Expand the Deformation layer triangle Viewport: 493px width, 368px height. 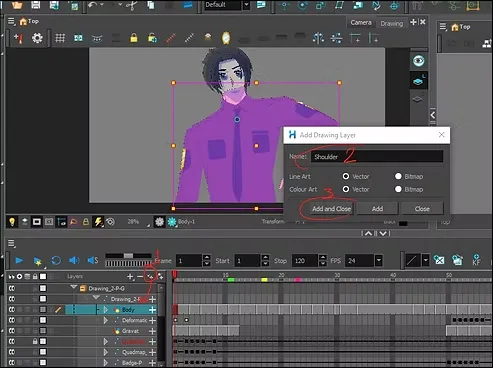click(105, 320)
